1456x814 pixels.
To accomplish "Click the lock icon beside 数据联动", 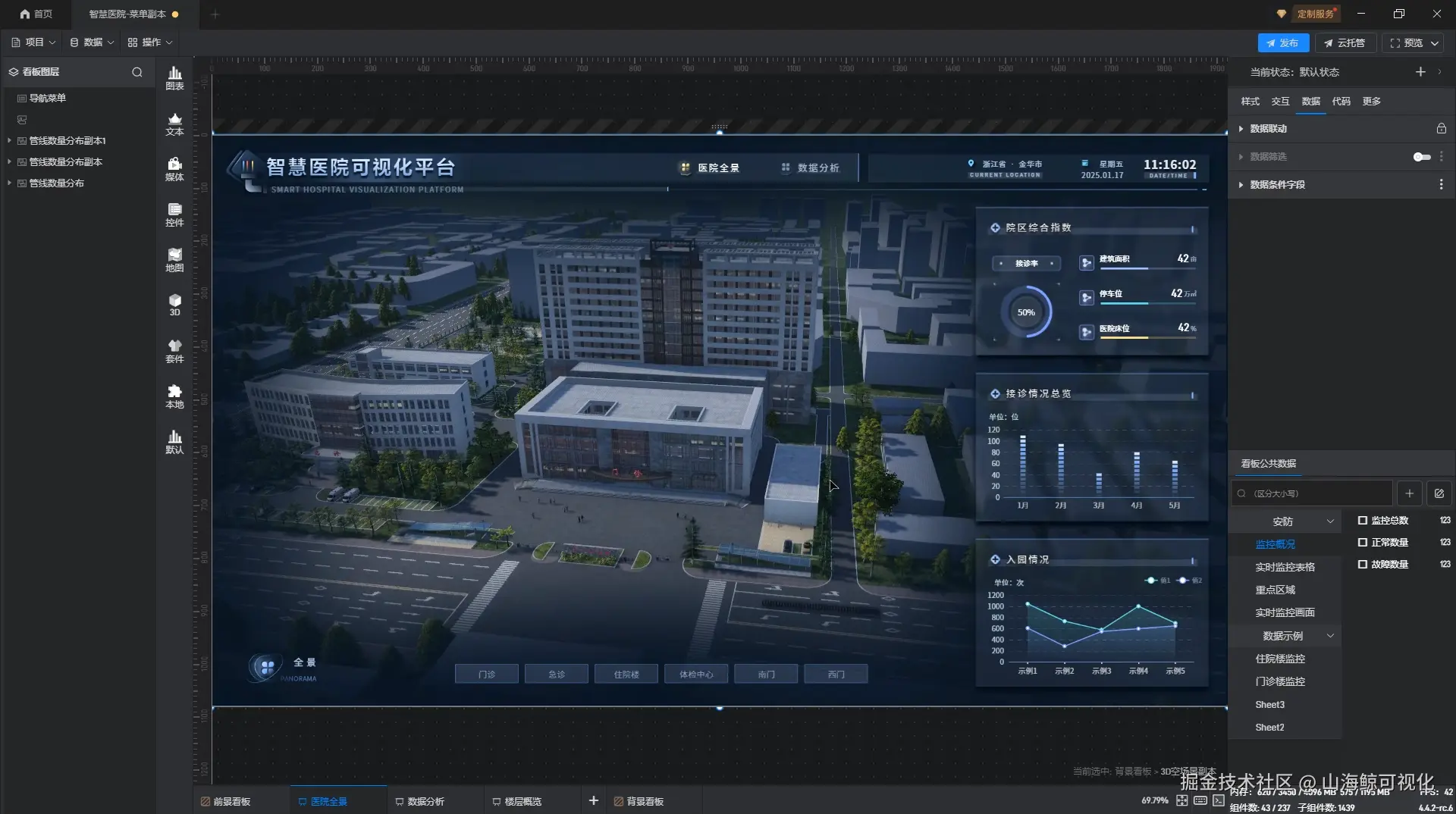I will click(x=1441, y=129).
